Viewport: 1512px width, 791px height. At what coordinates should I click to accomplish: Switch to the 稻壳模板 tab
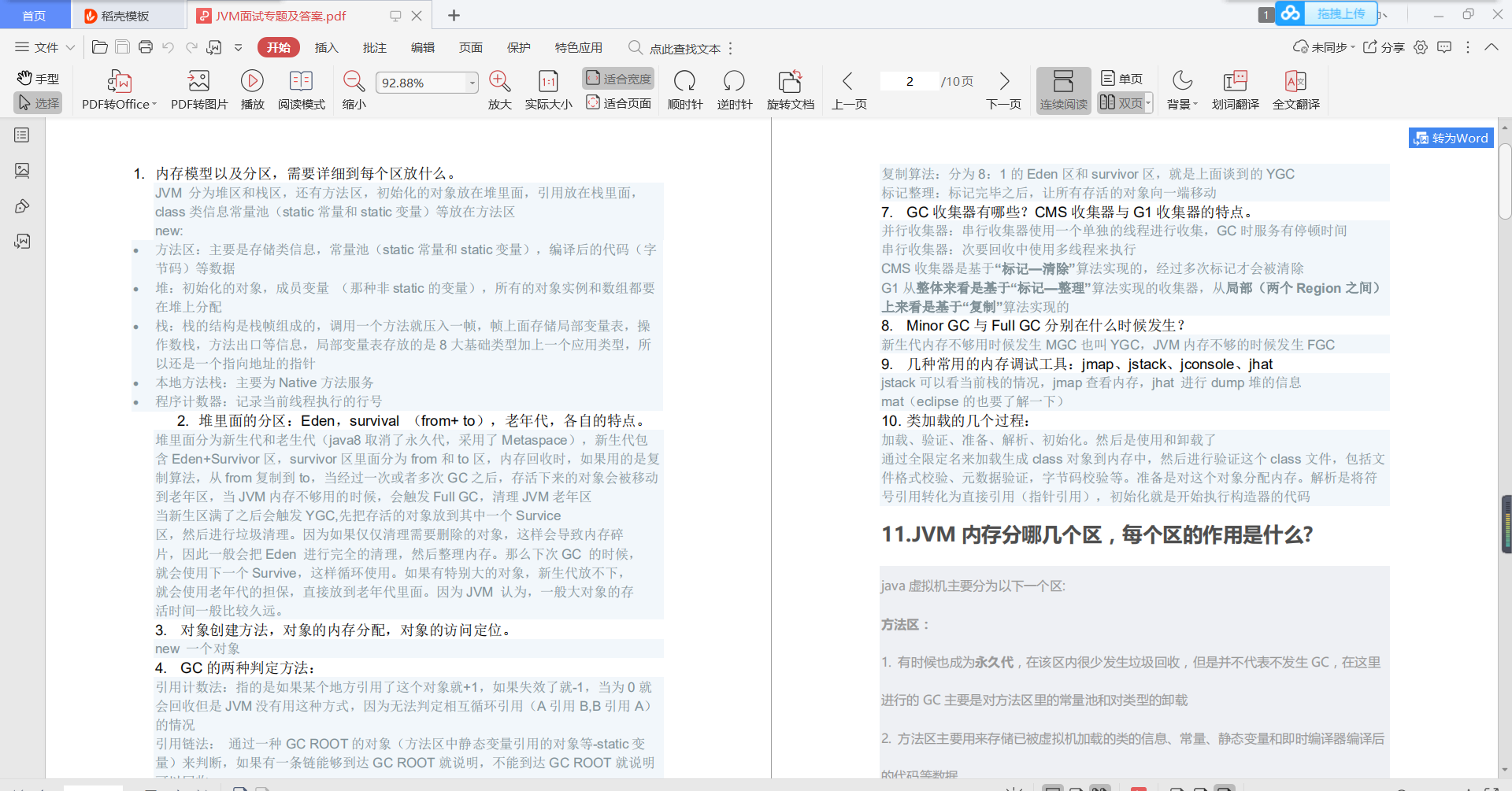[x=126, y=16]
